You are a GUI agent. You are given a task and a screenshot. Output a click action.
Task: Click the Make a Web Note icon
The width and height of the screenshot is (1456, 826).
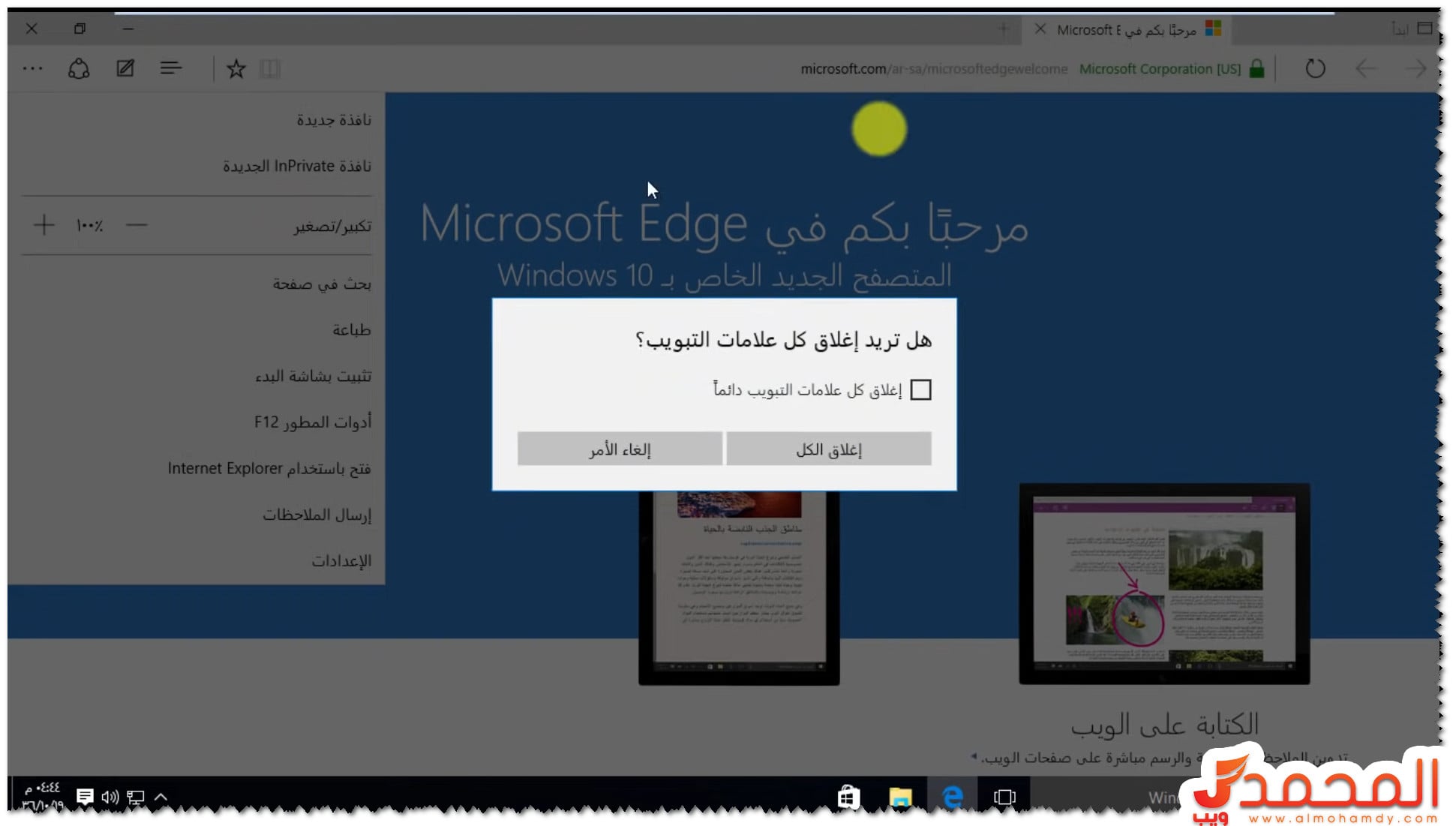pos(125,69)
